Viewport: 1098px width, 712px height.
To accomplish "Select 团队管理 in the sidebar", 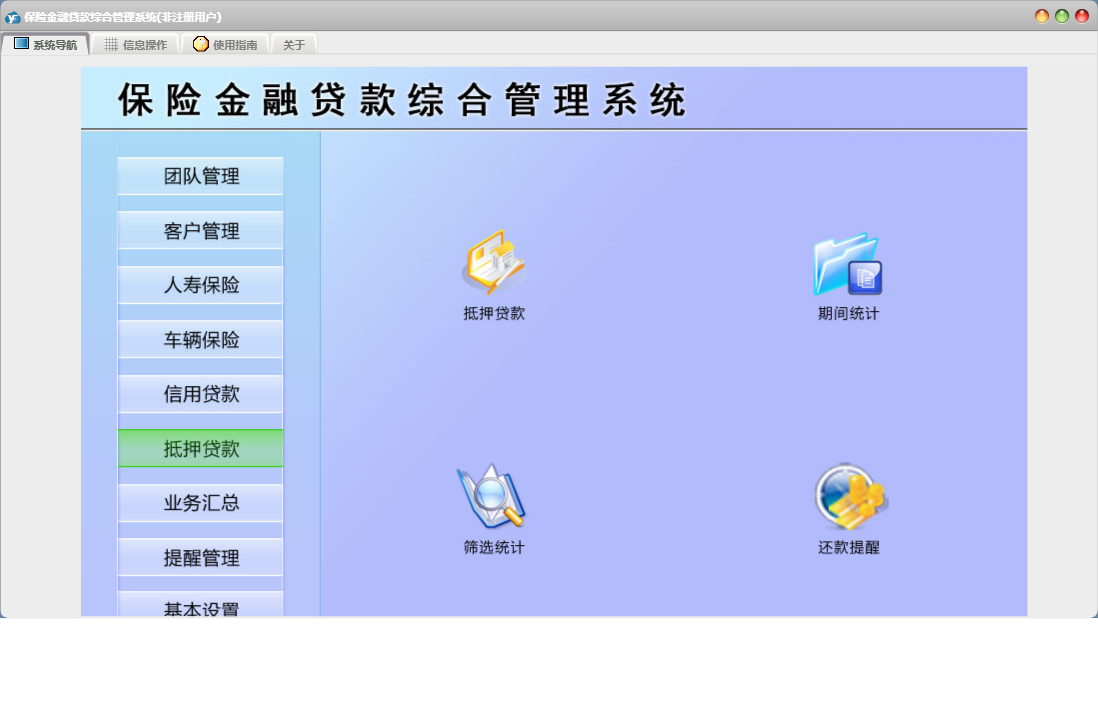I will click(x=201, y=176).
